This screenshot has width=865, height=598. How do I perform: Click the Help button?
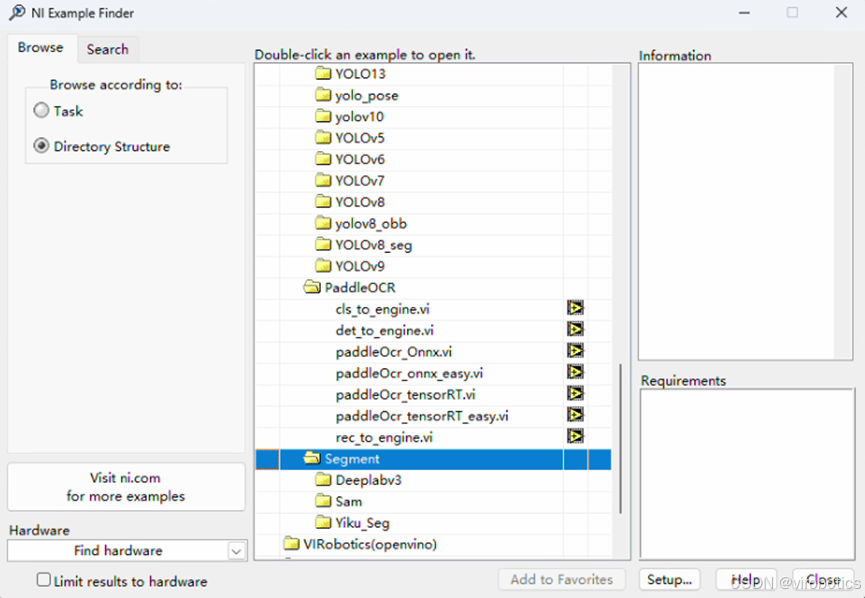pyautogui.click(x=746, y=579)
